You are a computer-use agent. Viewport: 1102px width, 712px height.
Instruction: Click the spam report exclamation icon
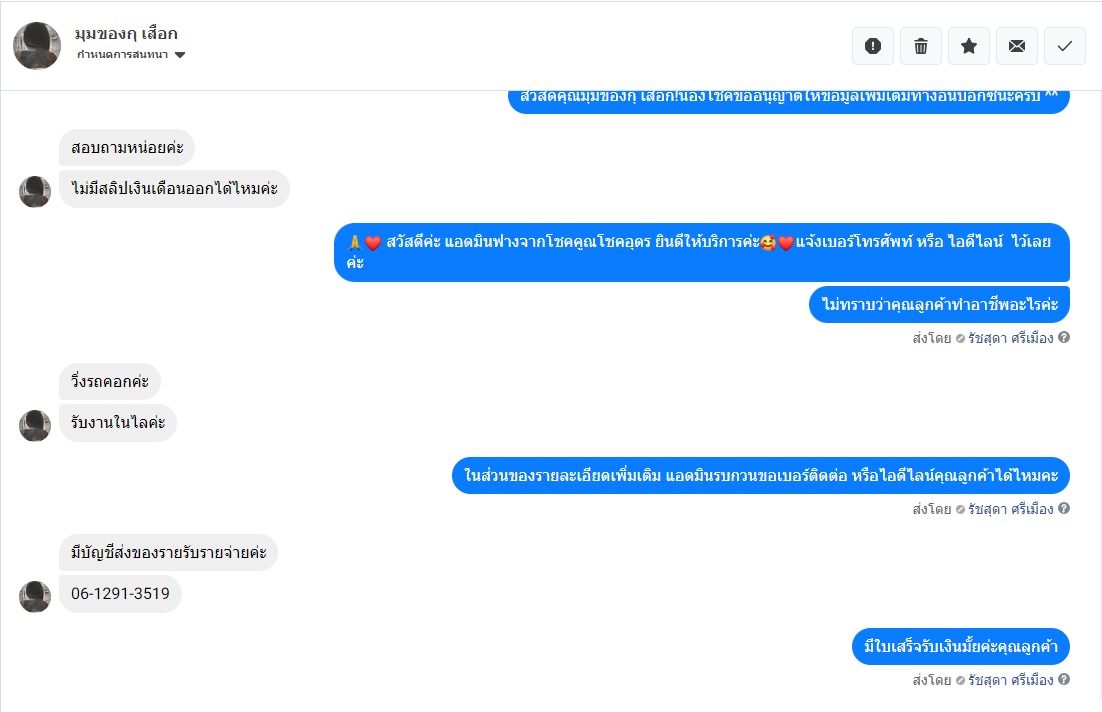pyautogui.click(x=873, y=46)
